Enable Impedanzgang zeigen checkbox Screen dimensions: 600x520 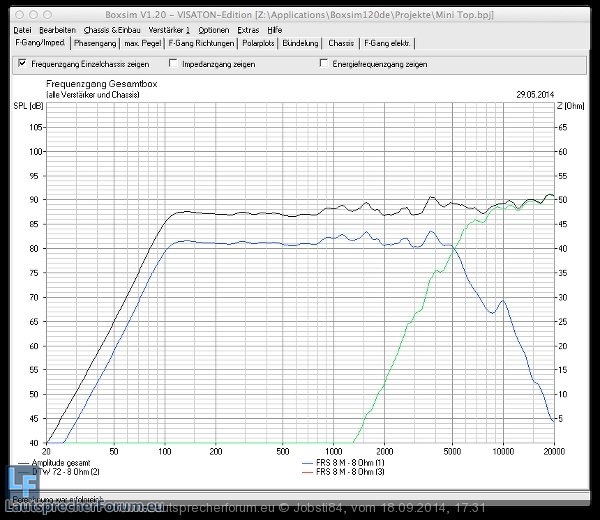click(173, 63)
